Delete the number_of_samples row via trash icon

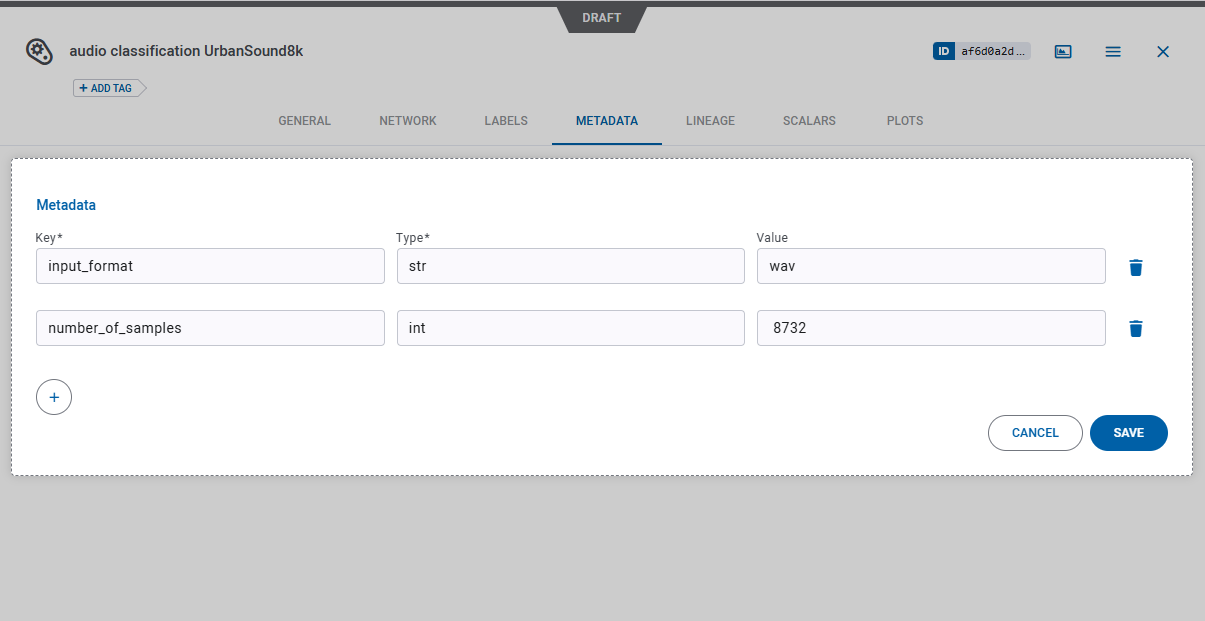1136,328
